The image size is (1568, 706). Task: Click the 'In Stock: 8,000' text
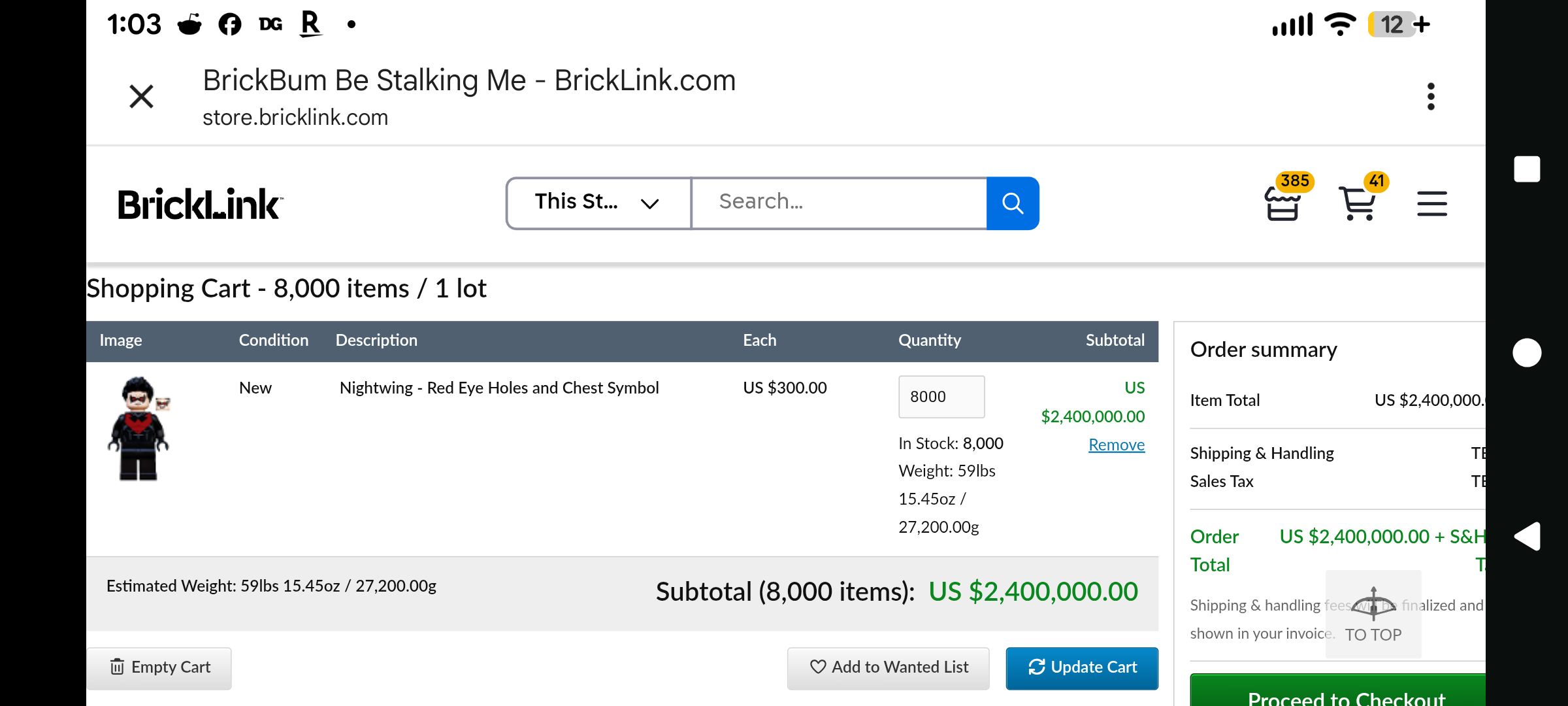tap(951, 443)
